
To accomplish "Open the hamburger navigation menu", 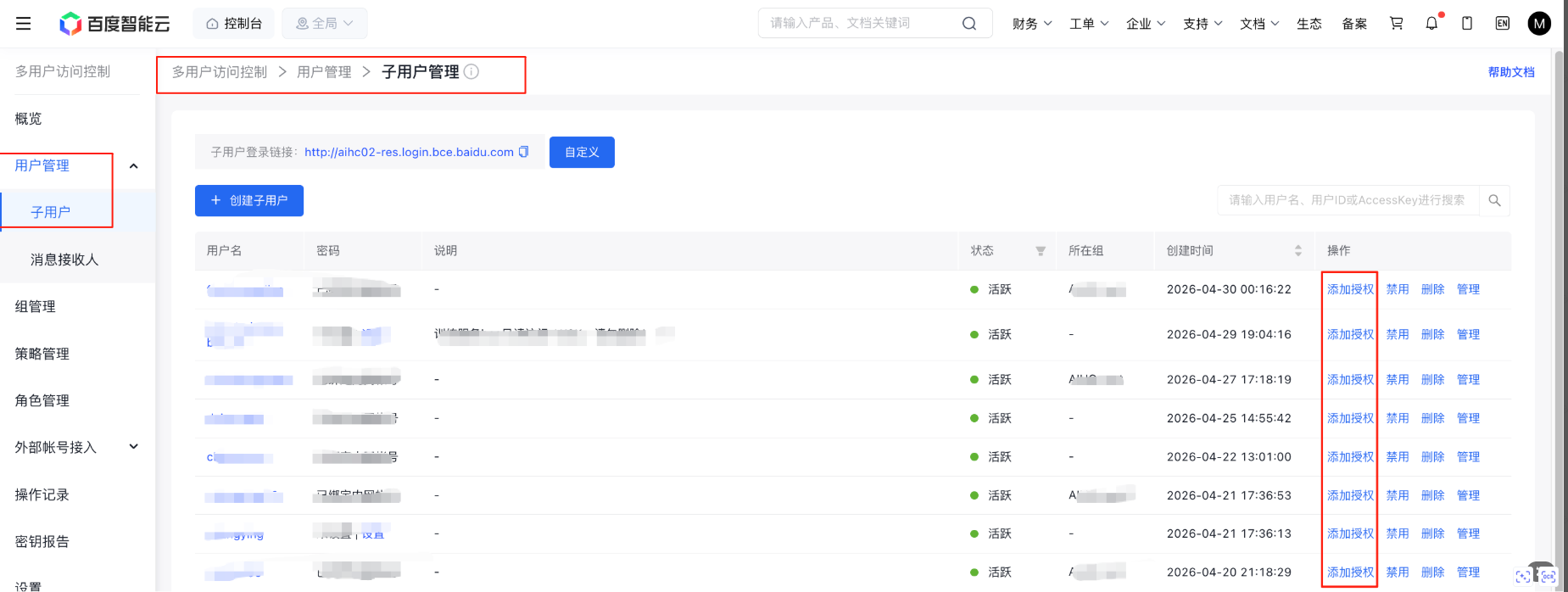I will 24,24.
